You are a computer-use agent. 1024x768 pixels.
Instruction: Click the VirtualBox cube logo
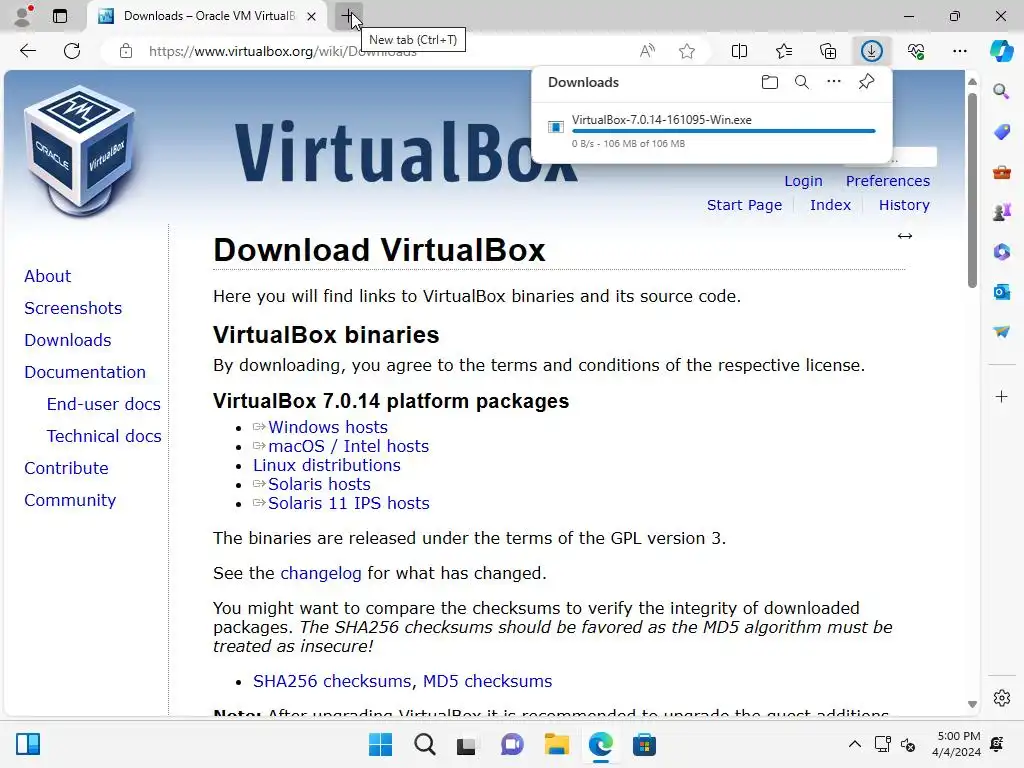pyautogui.click(x=80, y=151)
